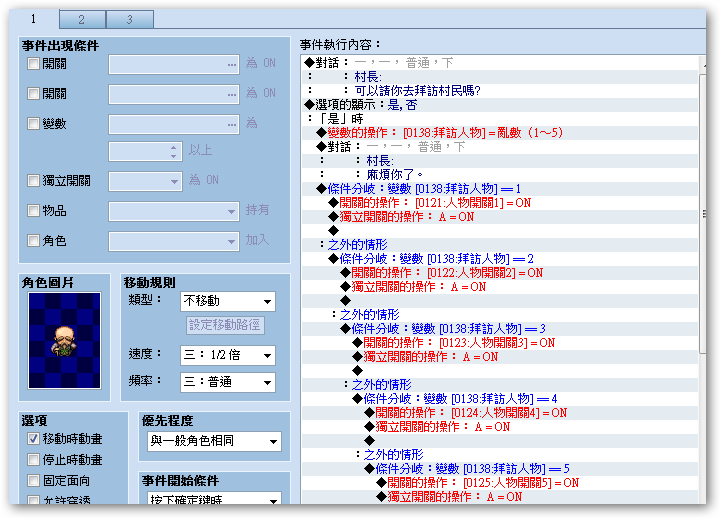Open the 速度 speed dropdown
Image resolution: width=720 pixels, height=518 pixels.
tap(228, 355)
